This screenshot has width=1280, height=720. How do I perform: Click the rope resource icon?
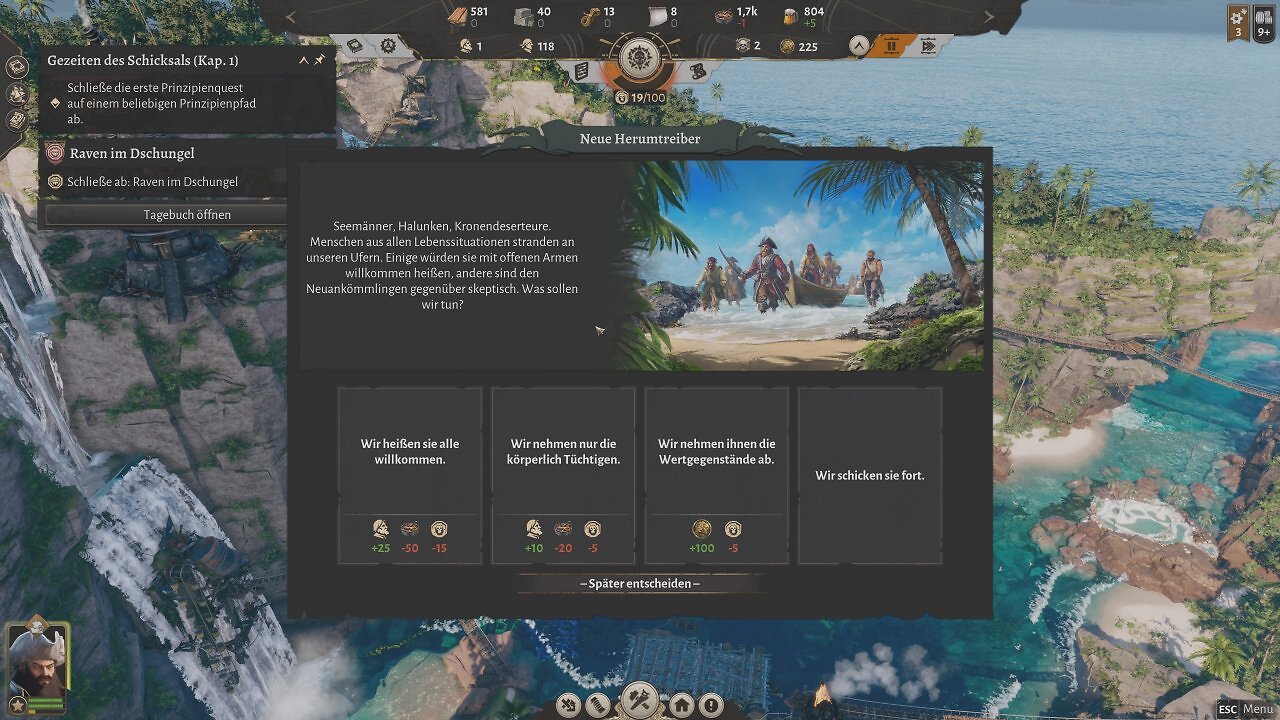tap(590, 17)
